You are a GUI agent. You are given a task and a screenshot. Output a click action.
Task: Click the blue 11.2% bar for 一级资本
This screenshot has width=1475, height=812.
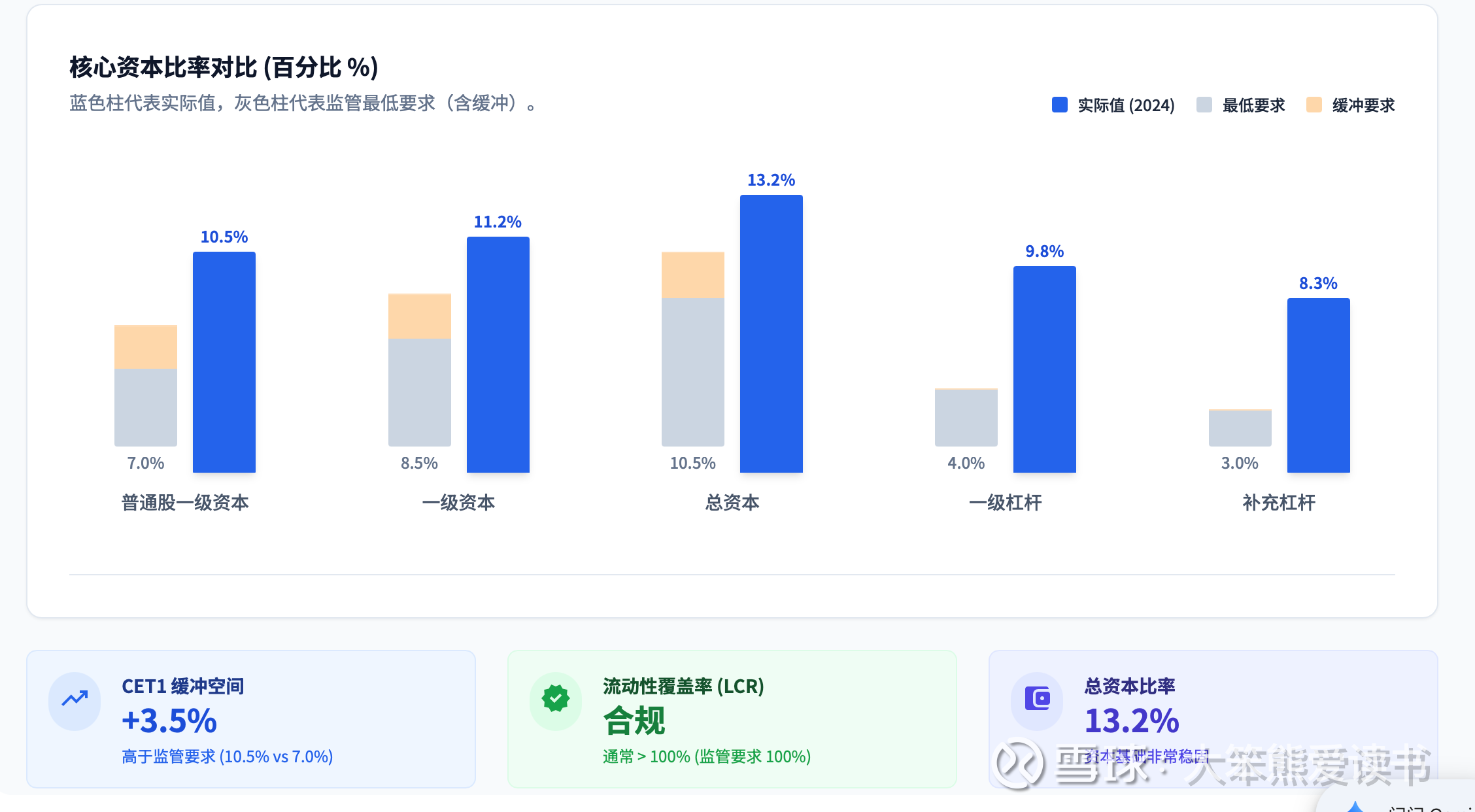click(x=498, y=354)
